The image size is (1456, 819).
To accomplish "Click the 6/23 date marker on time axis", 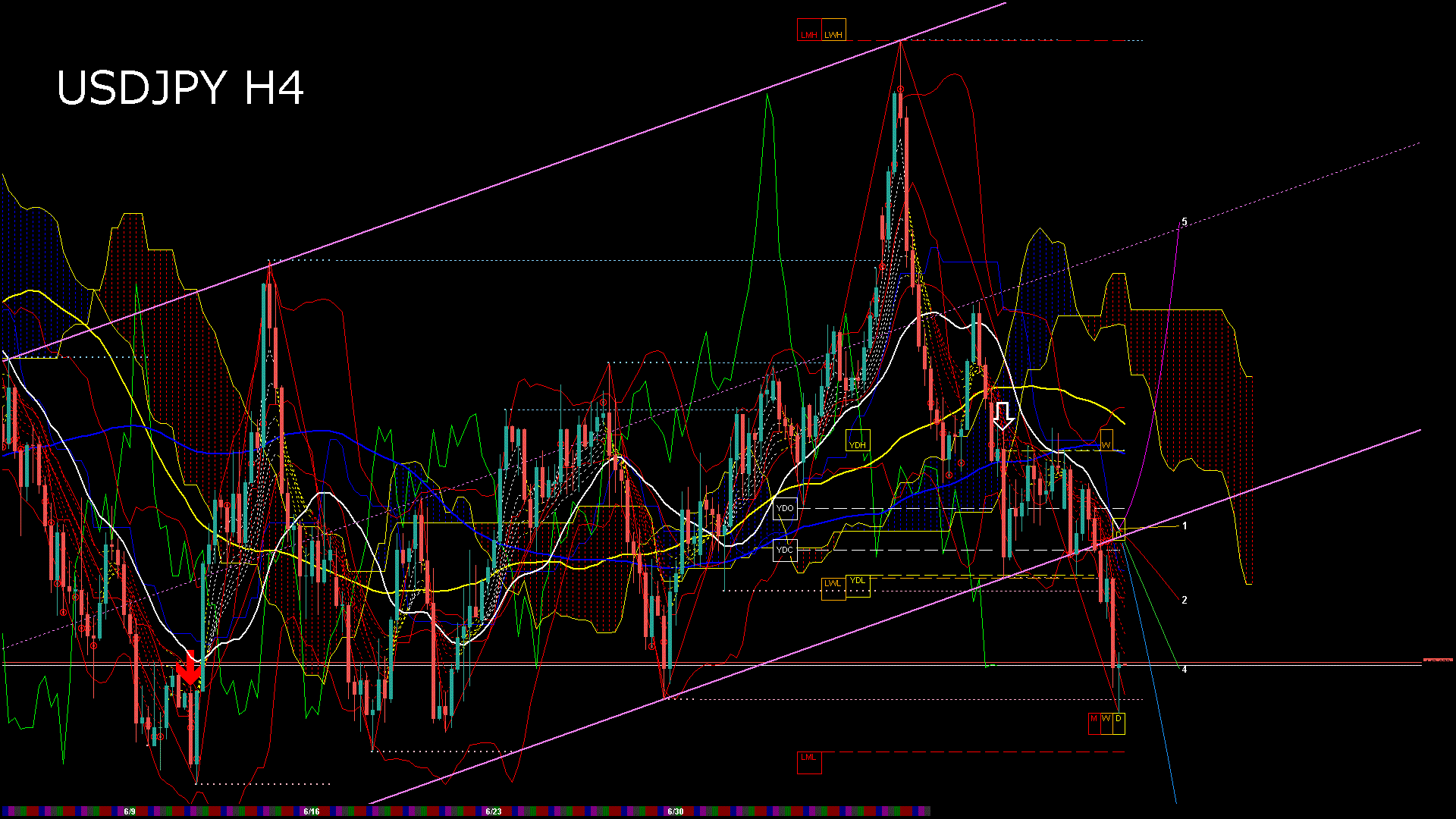I will 494,811.
